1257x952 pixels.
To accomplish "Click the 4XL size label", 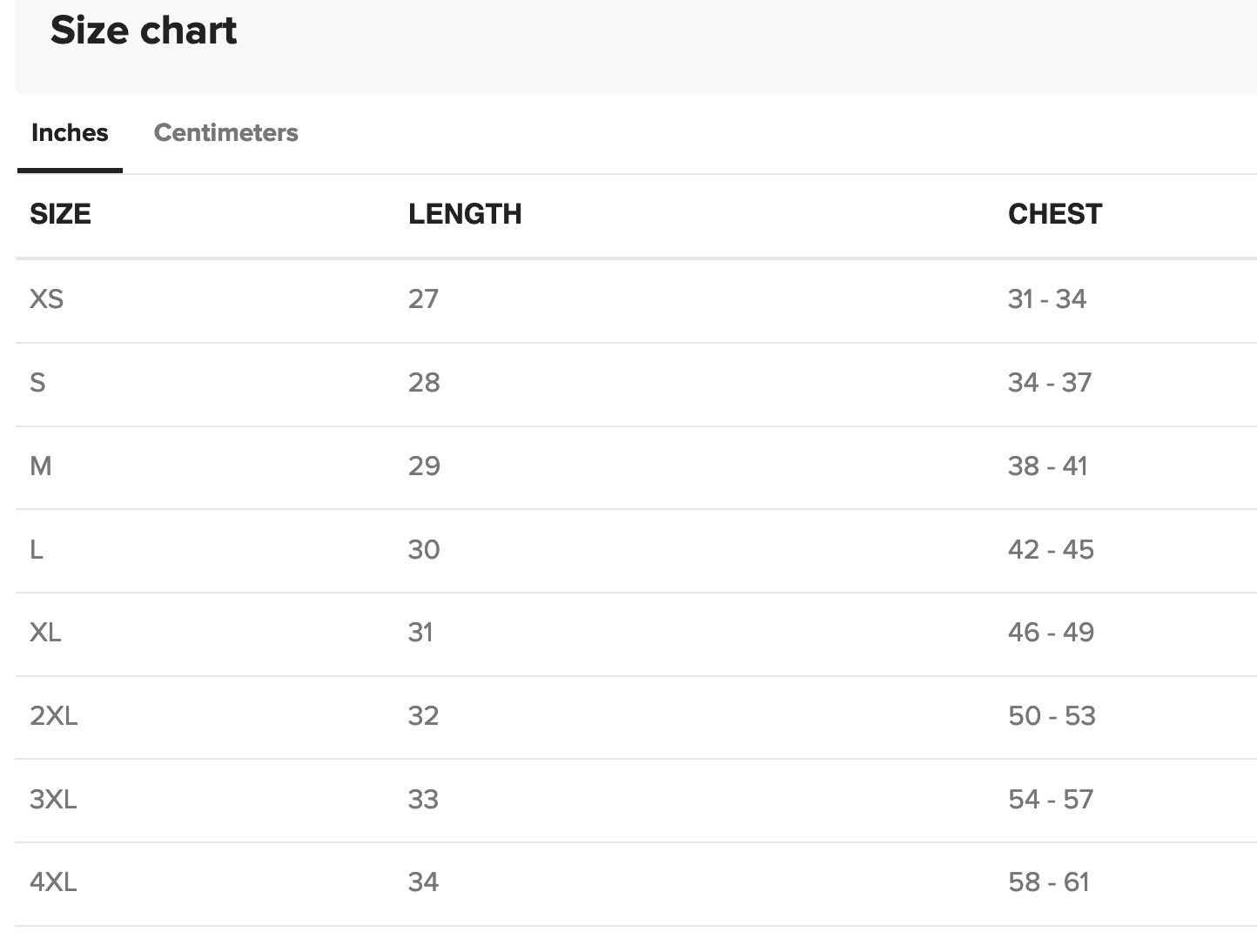I will pyautogui.click(x=53, y=882).
